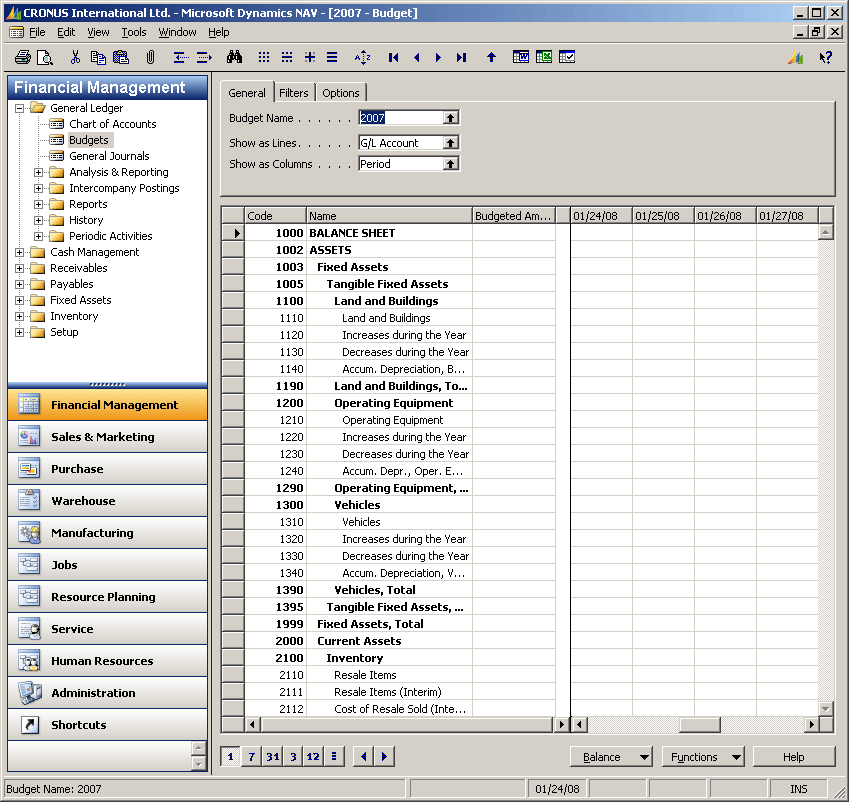Open the Sales & Marketing navigation menu
Image resolution: width=849 pixels, height=802 pixels.
pos(107,437)
